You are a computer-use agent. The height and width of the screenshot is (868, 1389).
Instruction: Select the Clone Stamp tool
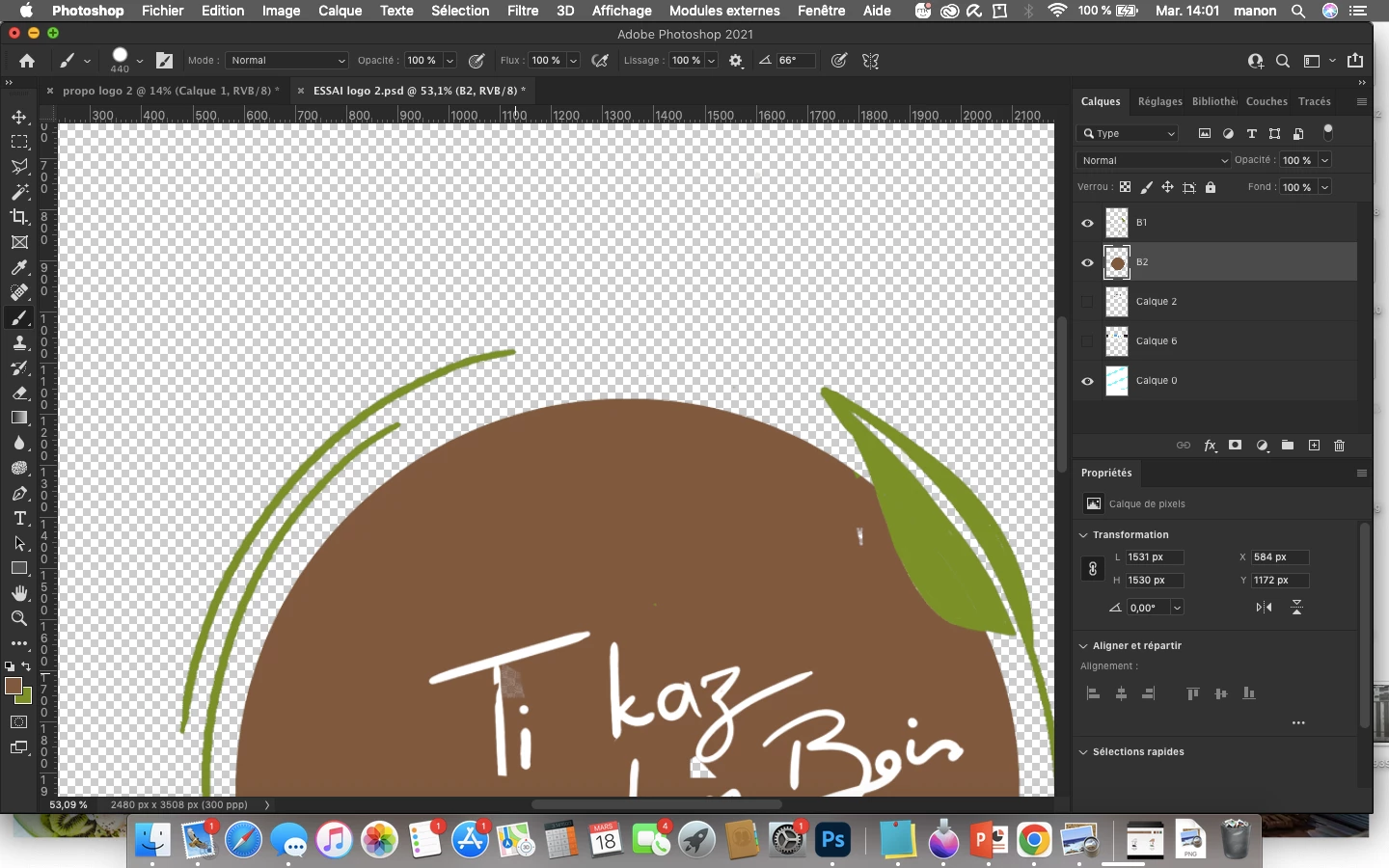point(19,342)
